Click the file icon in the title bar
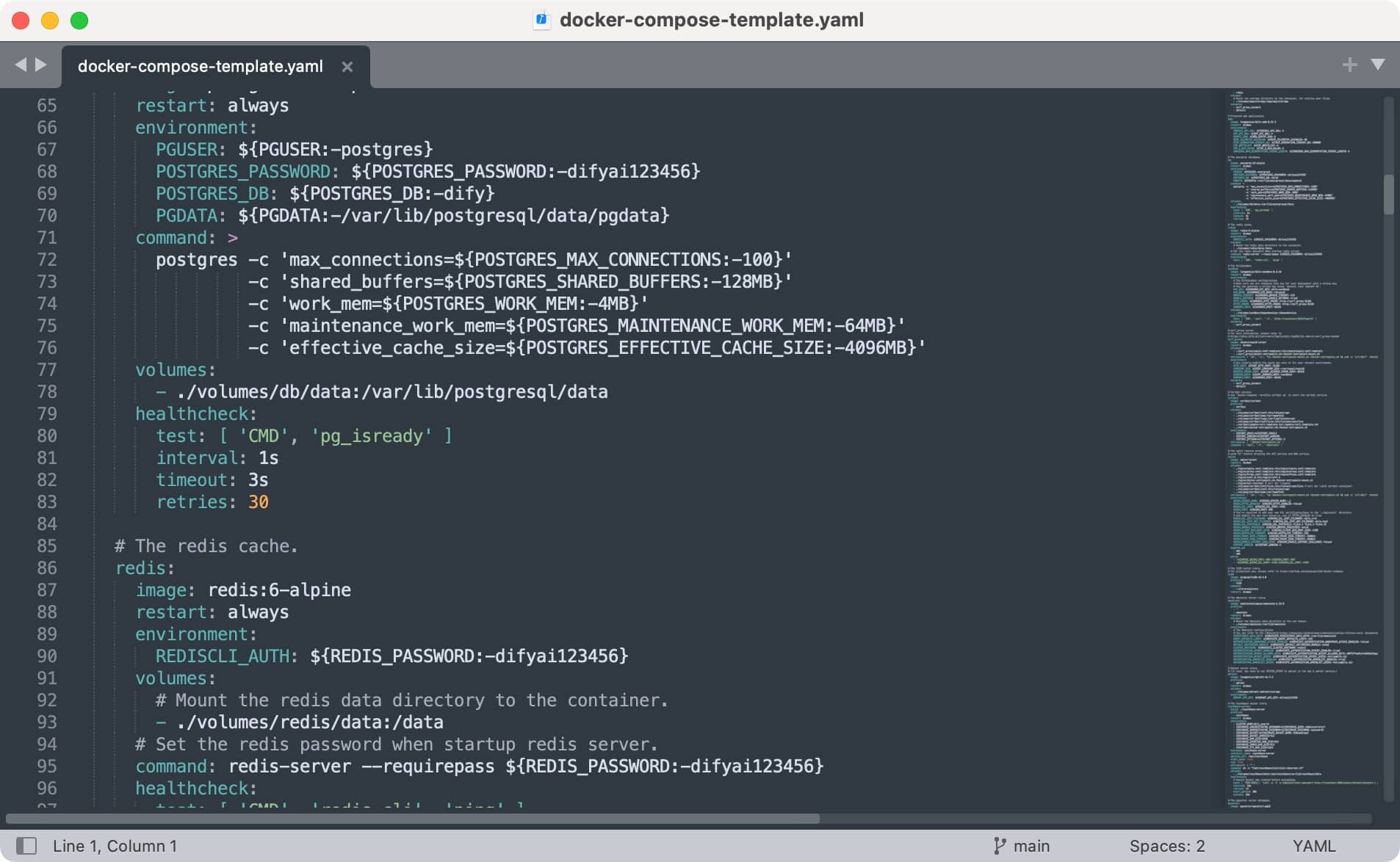The width and height of the screenshot is (1400, 862). (x=541, y=20)
